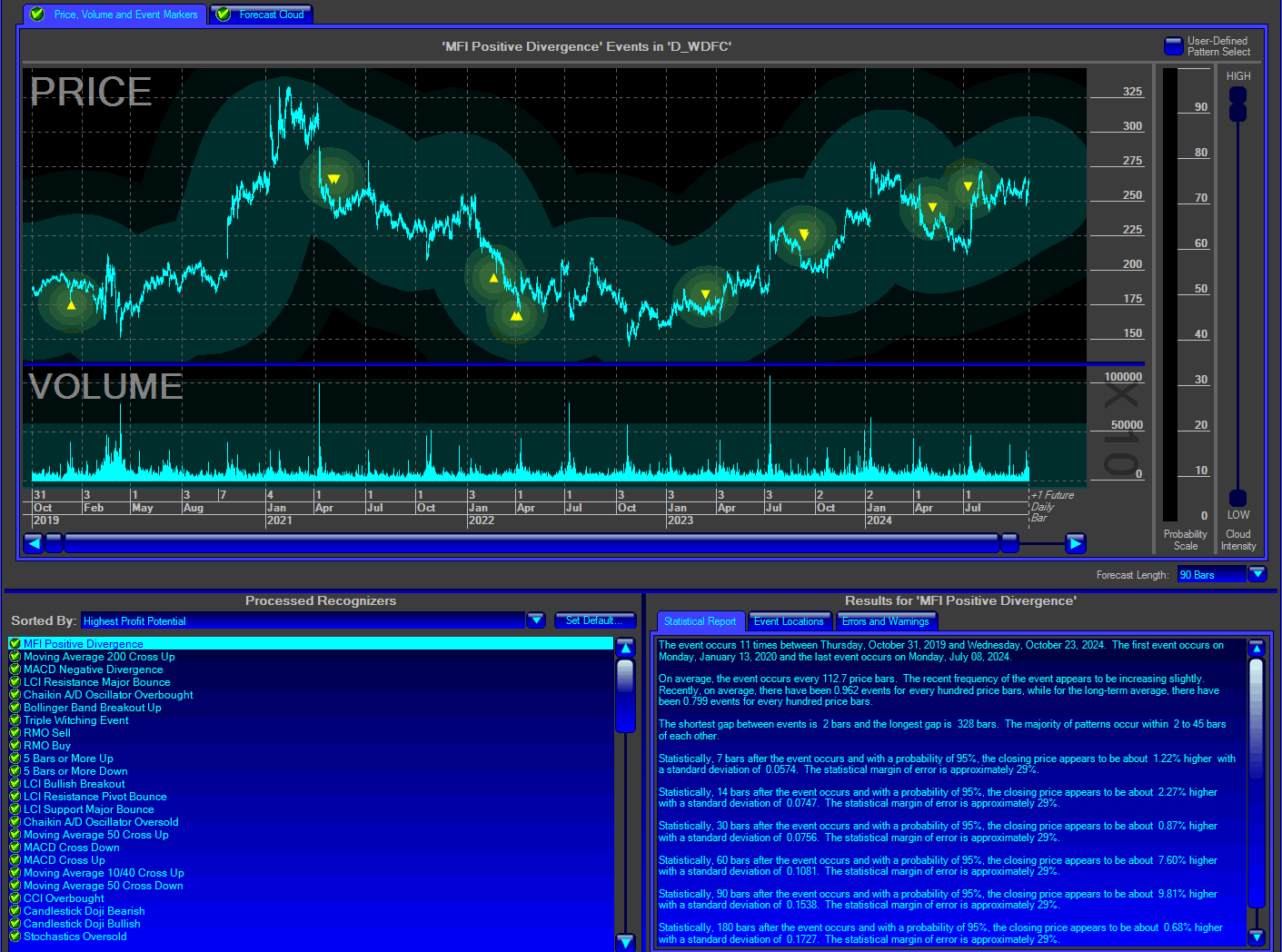Screen dimensions: 1282x952
Task: Open the Sorted By dropdown arrow
Action: point(536,620)
